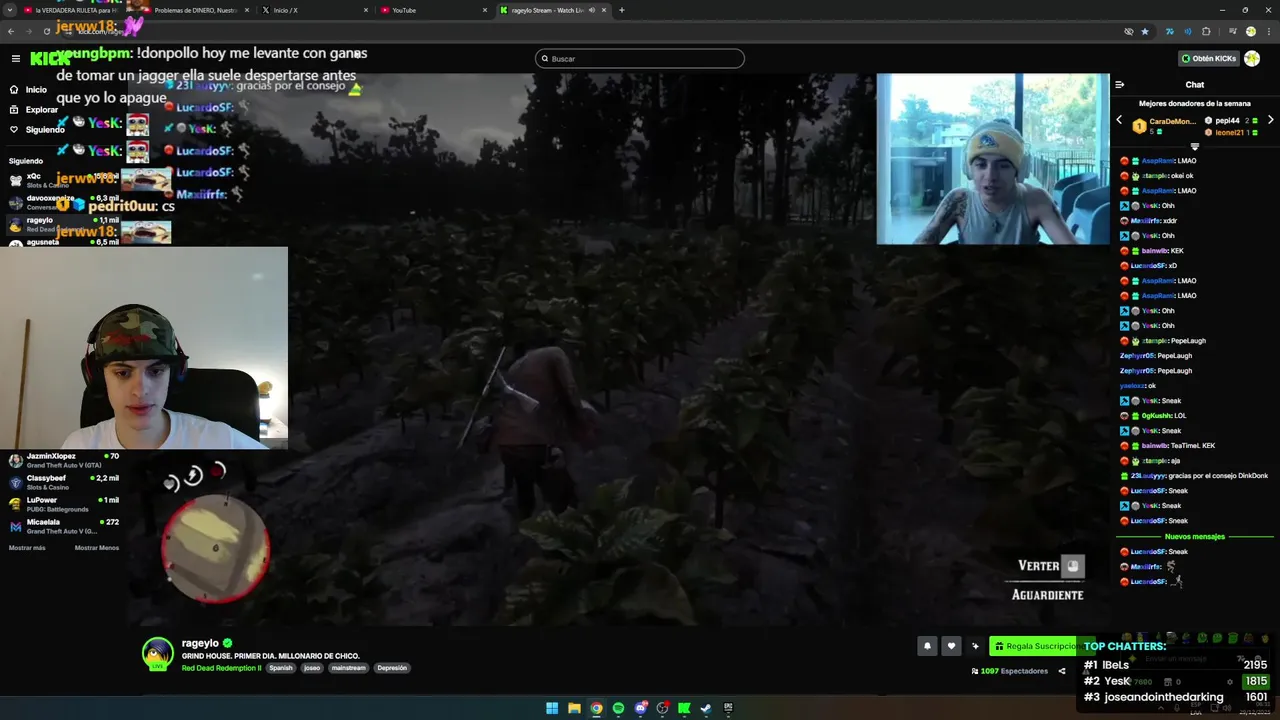The image size is (1280, 720).
Task: Switch to la VERDADERA RULETA tab
Action: pos(75,10)
